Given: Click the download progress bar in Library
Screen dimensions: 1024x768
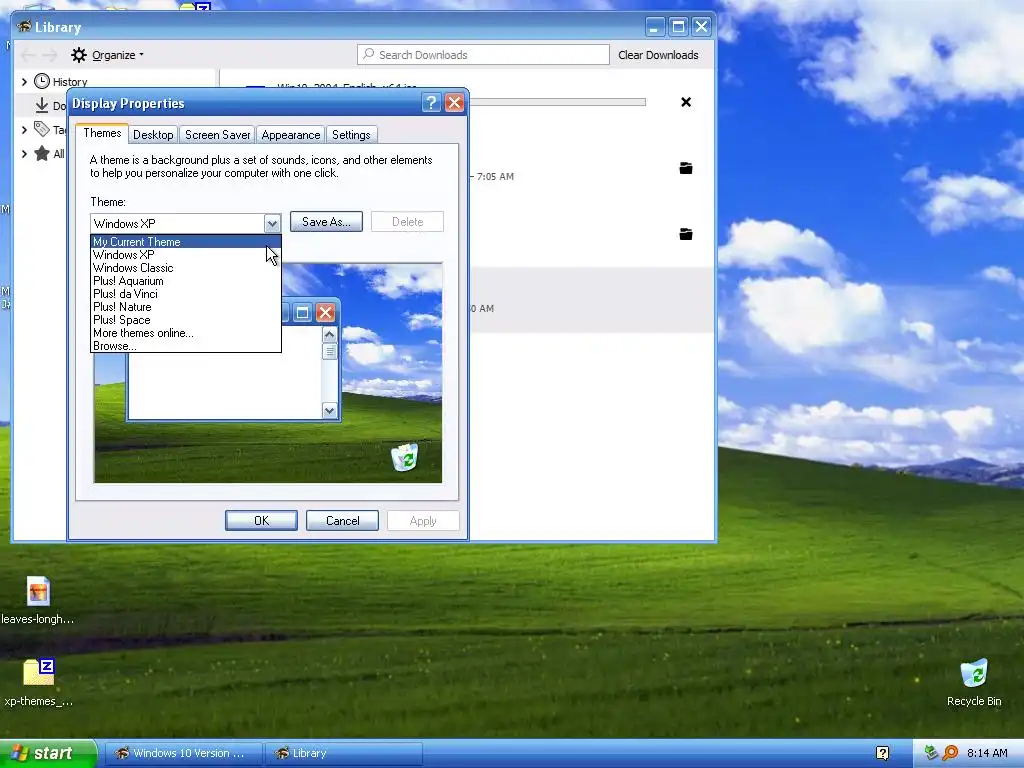Looking at the screenshot, I should tap(558, 102).
